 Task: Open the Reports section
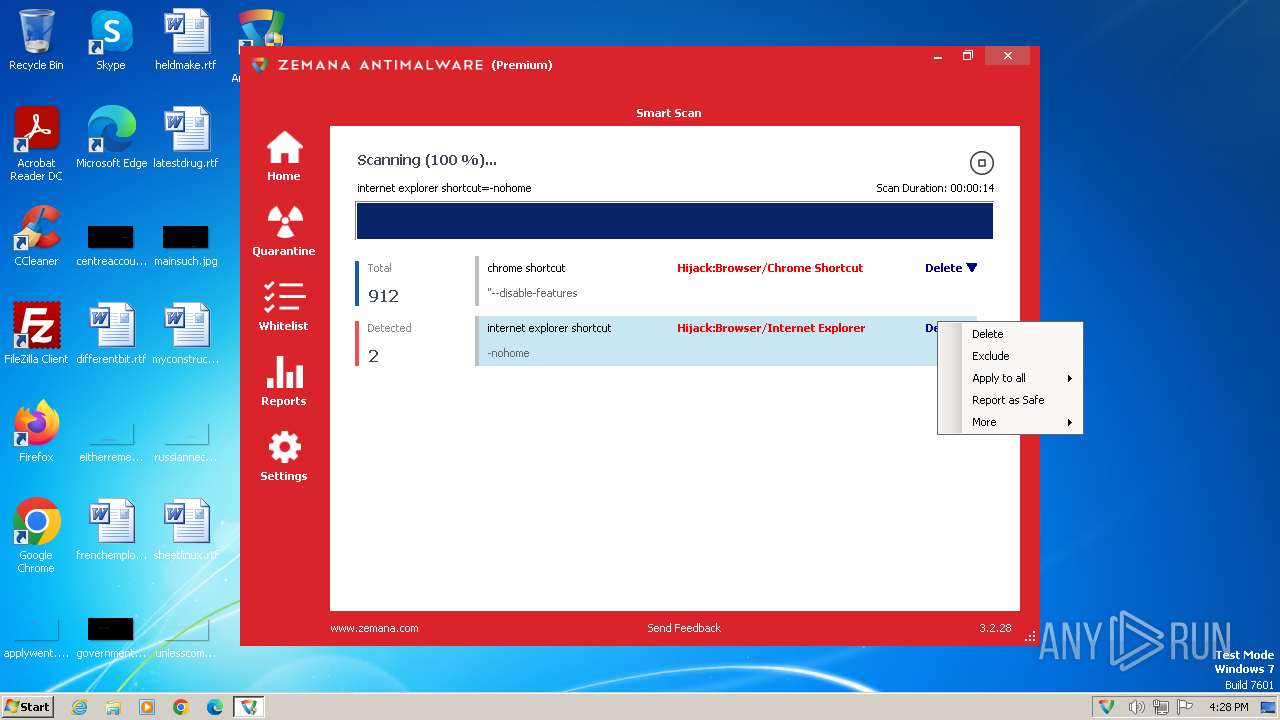[x=284, y=381]
